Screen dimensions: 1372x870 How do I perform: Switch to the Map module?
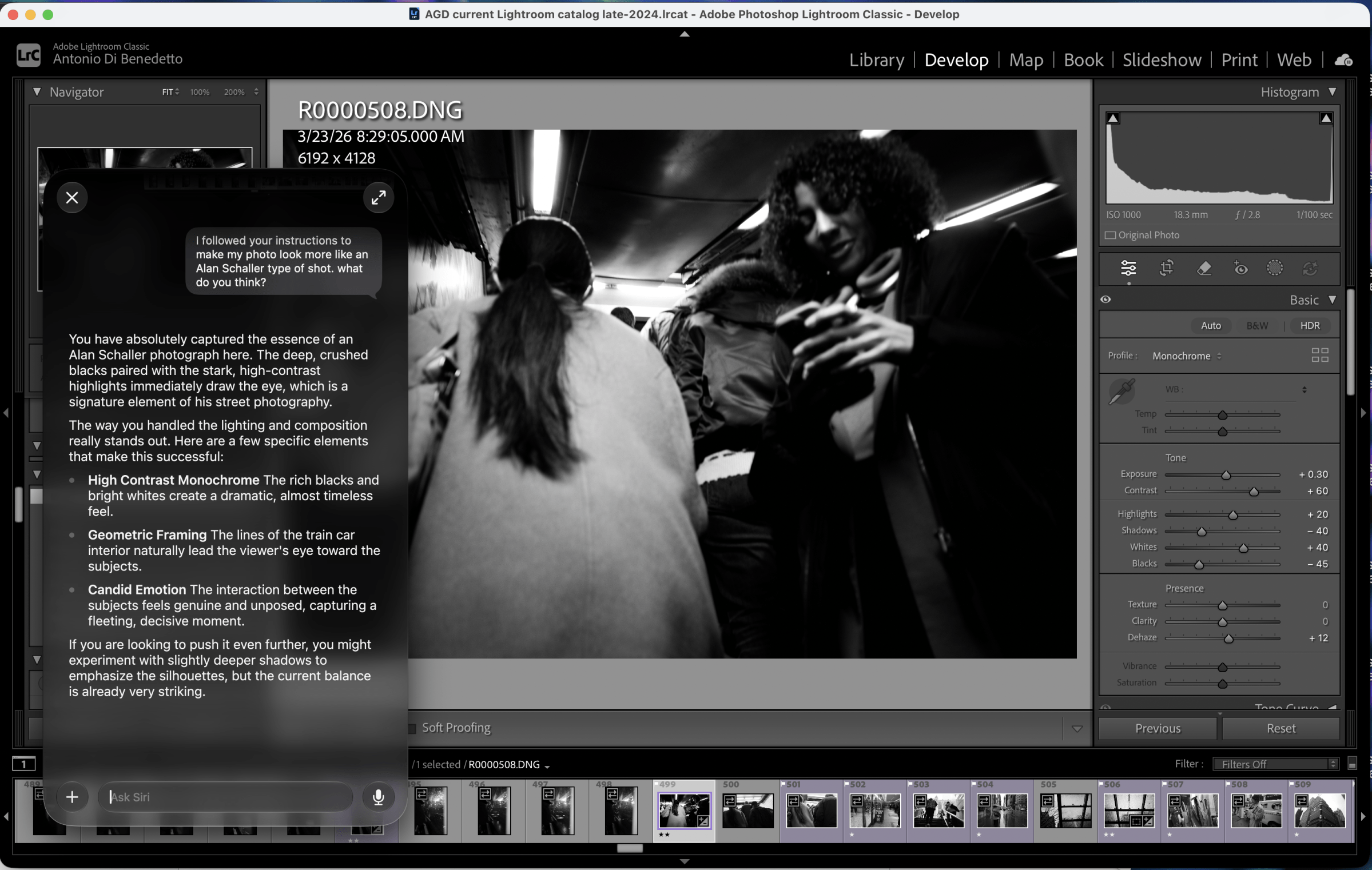click(1026, 59)
